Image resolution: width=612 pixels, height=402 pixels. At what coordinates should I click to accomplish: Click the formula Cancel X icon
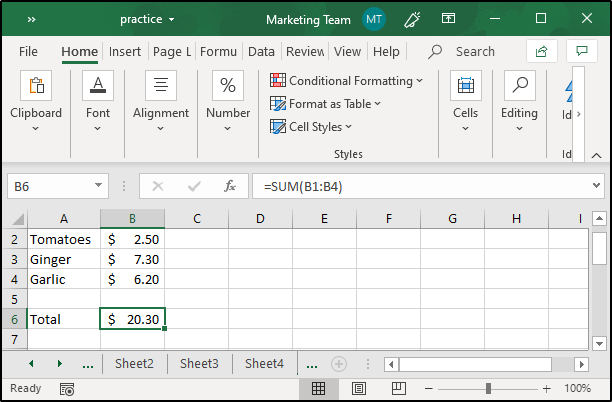[158, 186]
